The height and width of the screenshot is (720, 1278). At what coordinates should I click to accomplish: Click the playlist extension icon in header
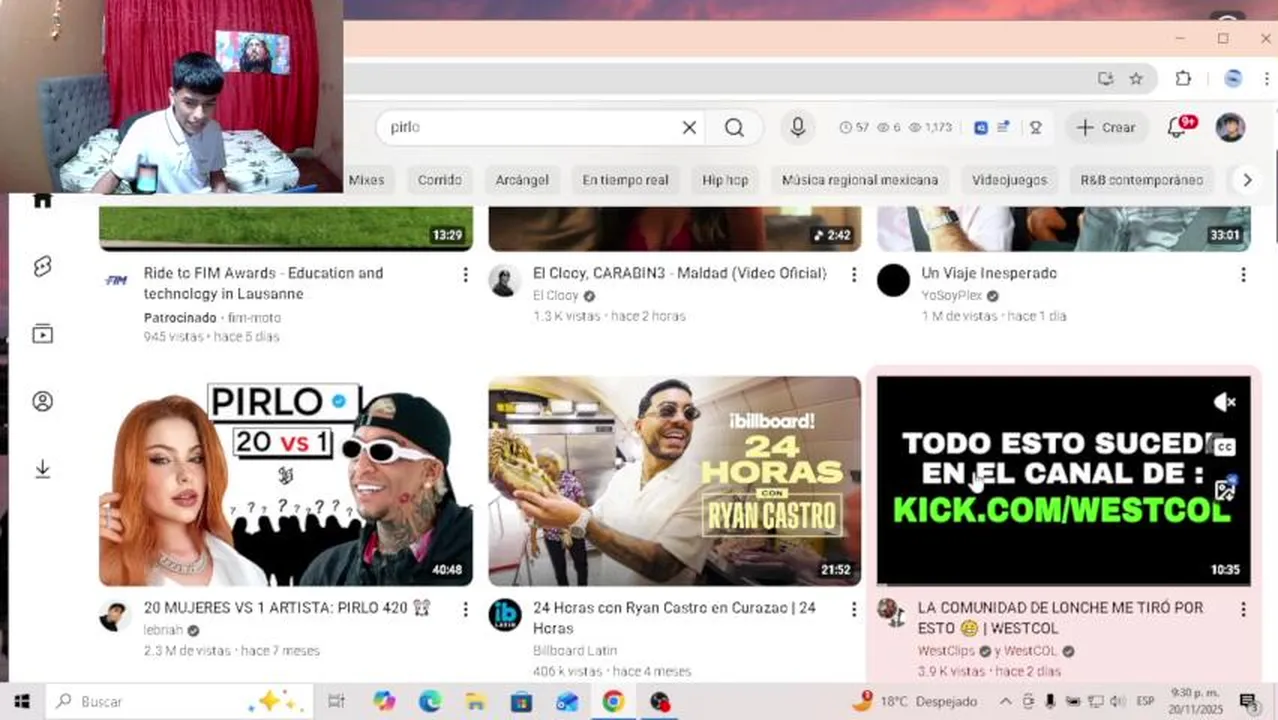coord(1003,127)
